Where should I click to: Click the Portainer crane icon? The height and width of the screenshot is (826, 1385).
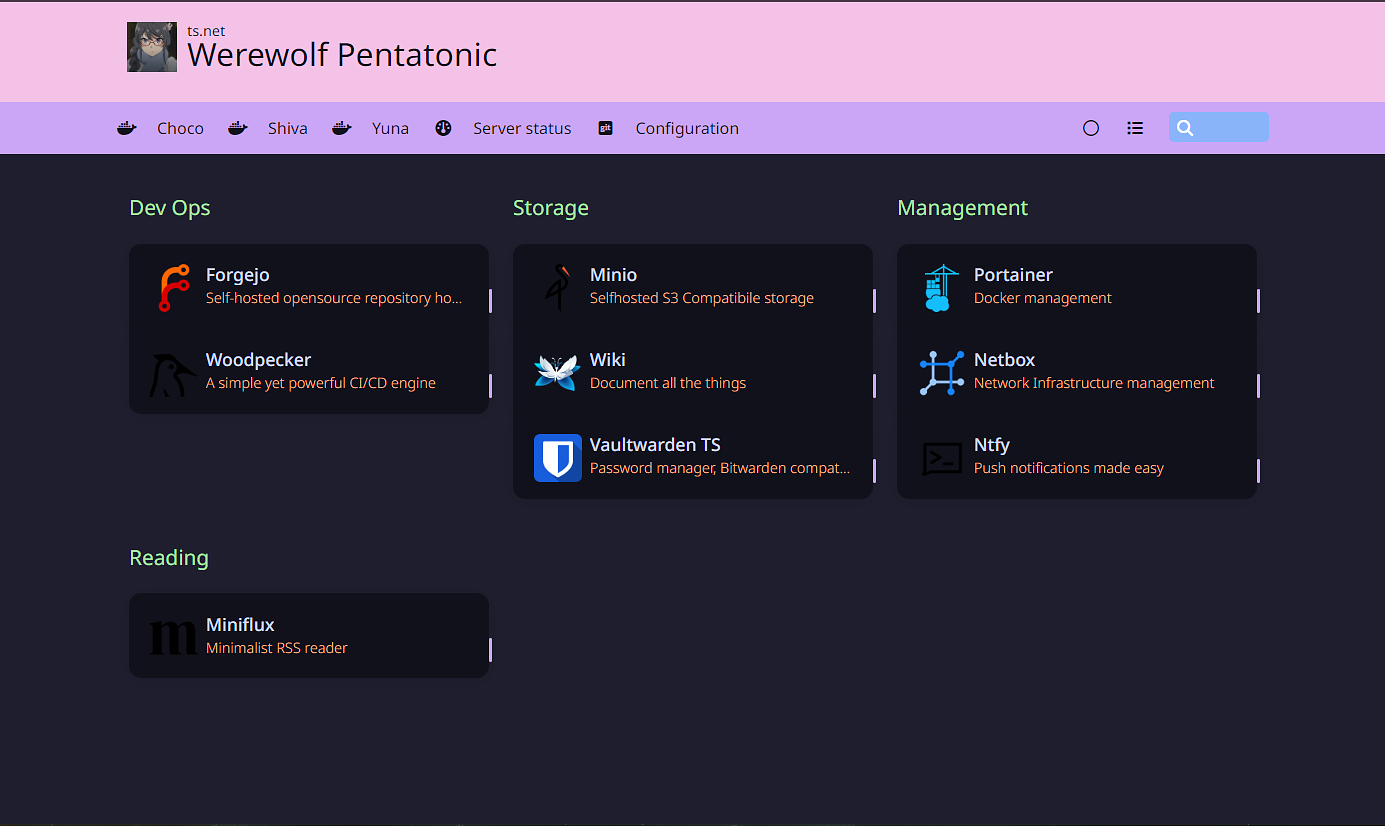941,287
